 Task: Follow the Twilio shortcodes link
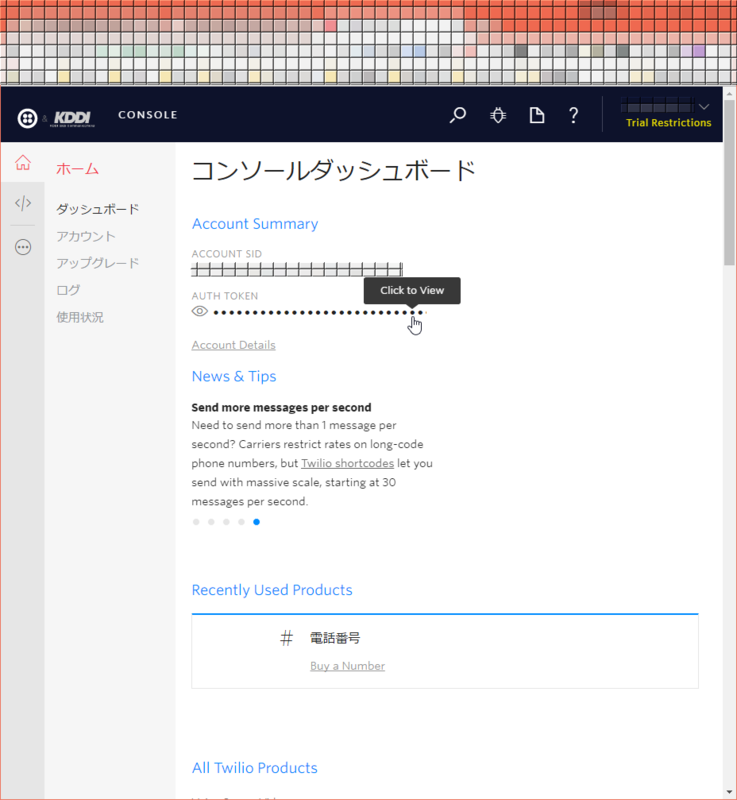[347, 463]
